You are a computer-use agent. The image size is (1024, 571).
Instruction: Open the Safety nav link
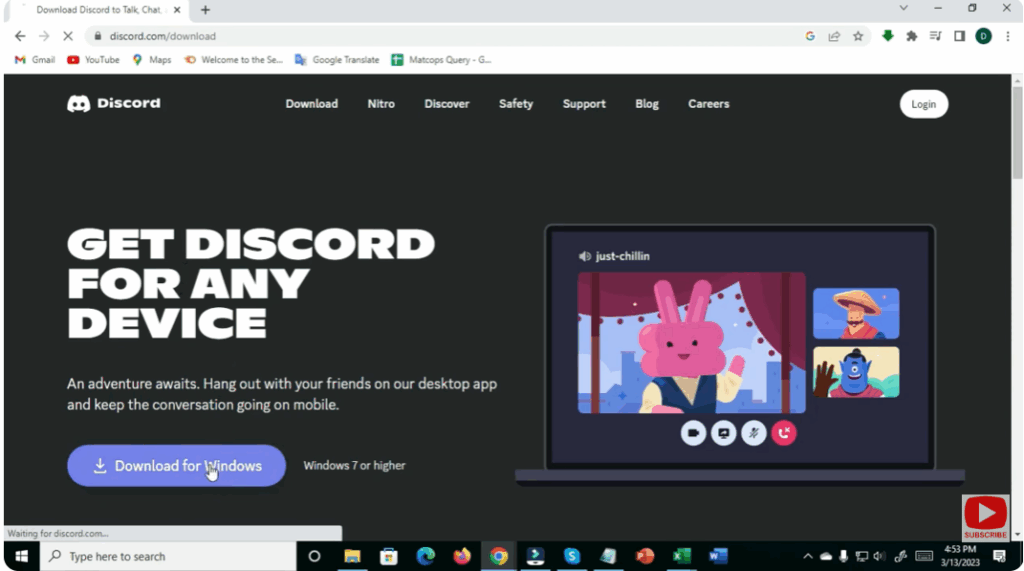(516, 104)
